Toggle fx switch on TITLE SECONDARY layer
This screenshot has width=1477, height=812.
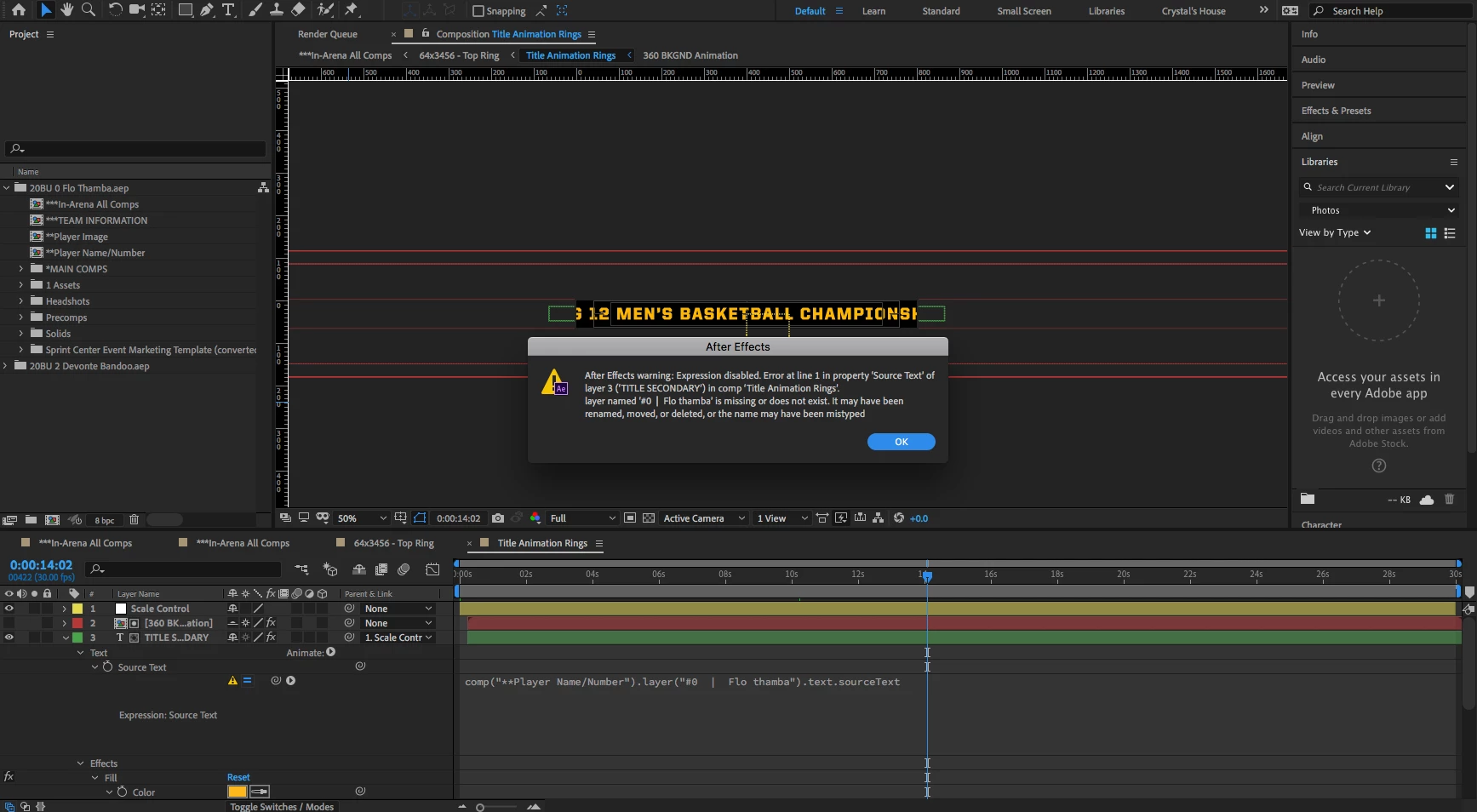(x=271, y=638)
